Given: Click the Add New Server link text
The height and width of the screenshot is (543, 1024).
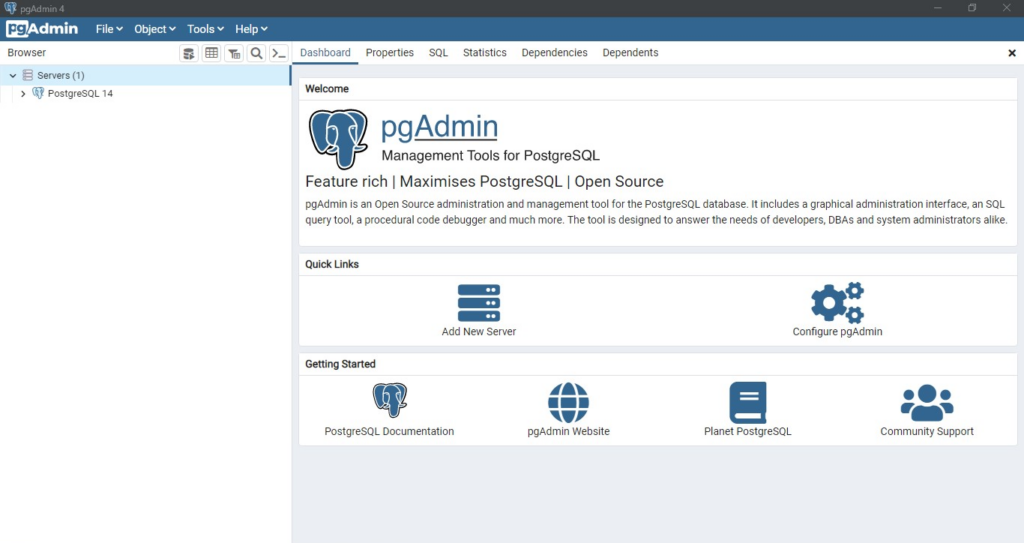Looking at the screenshot, I should pyautogui.click(x=479, y=331).
